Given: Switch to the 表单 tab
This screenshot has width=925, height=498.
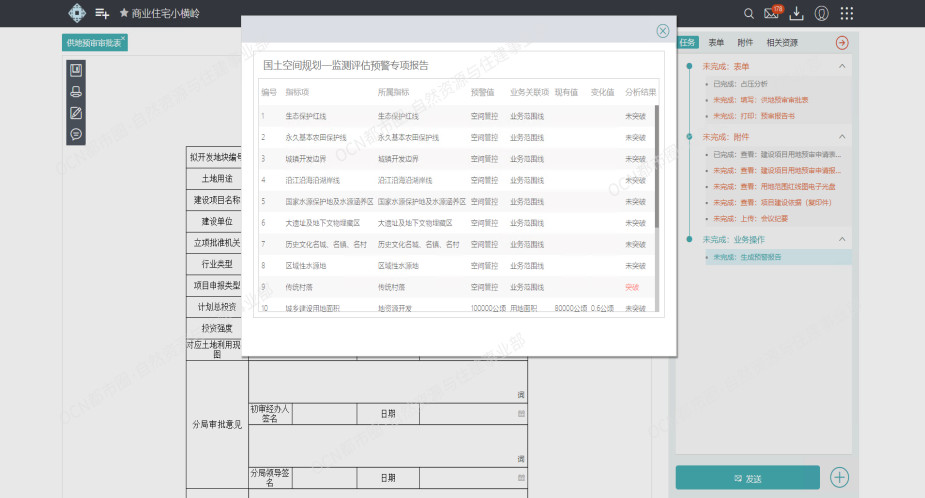Looking at the screenshot, I should click(x=716, y=43).
